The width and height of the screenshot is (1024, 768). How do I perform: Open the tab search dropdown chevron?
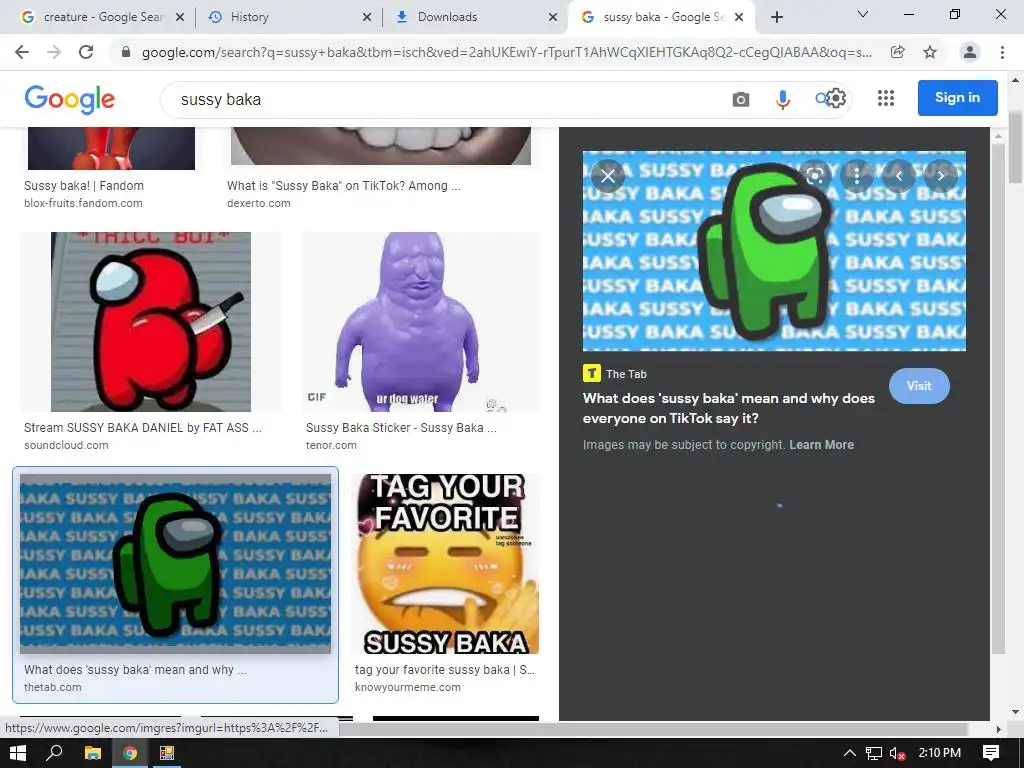coord(863,14)
